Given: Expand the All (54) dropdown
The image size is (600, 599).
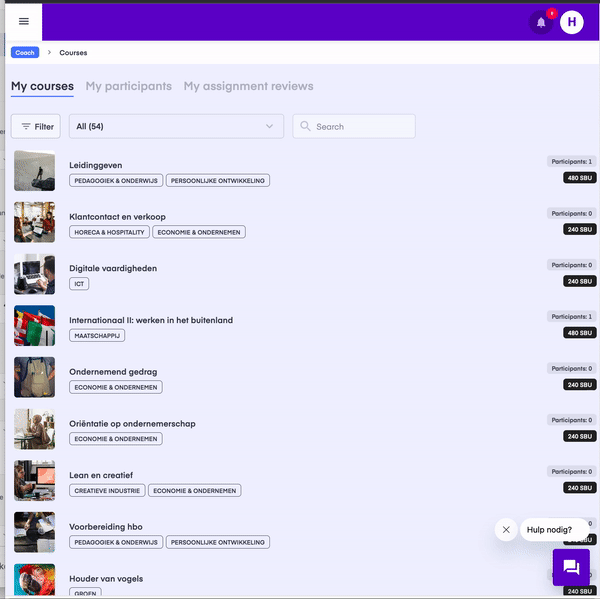Looking at the screenshot, I should [176, 126].
